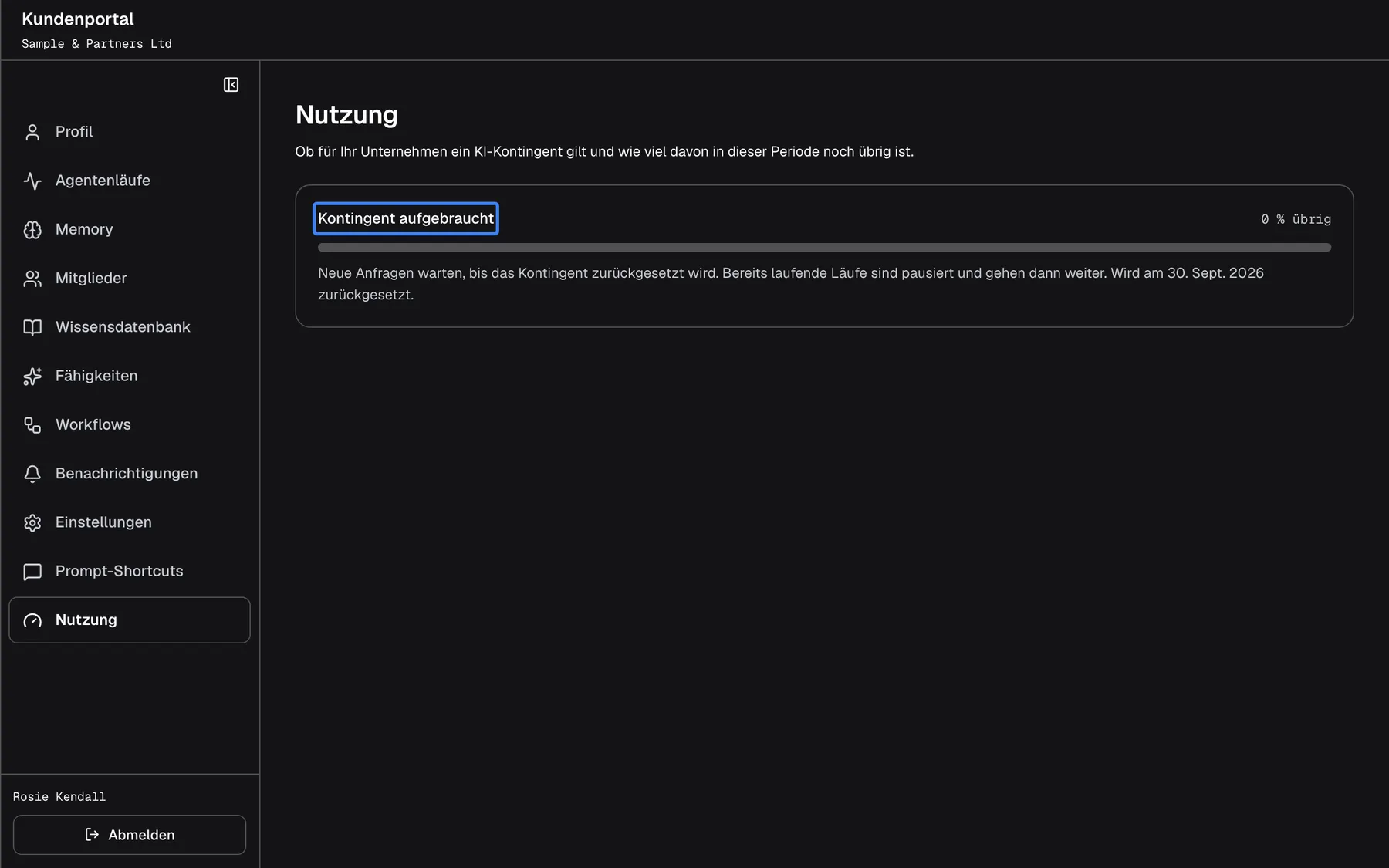The image size is (1389, 868).
Task: Click the Mitglieder people icon
Action: pos(32,279)
